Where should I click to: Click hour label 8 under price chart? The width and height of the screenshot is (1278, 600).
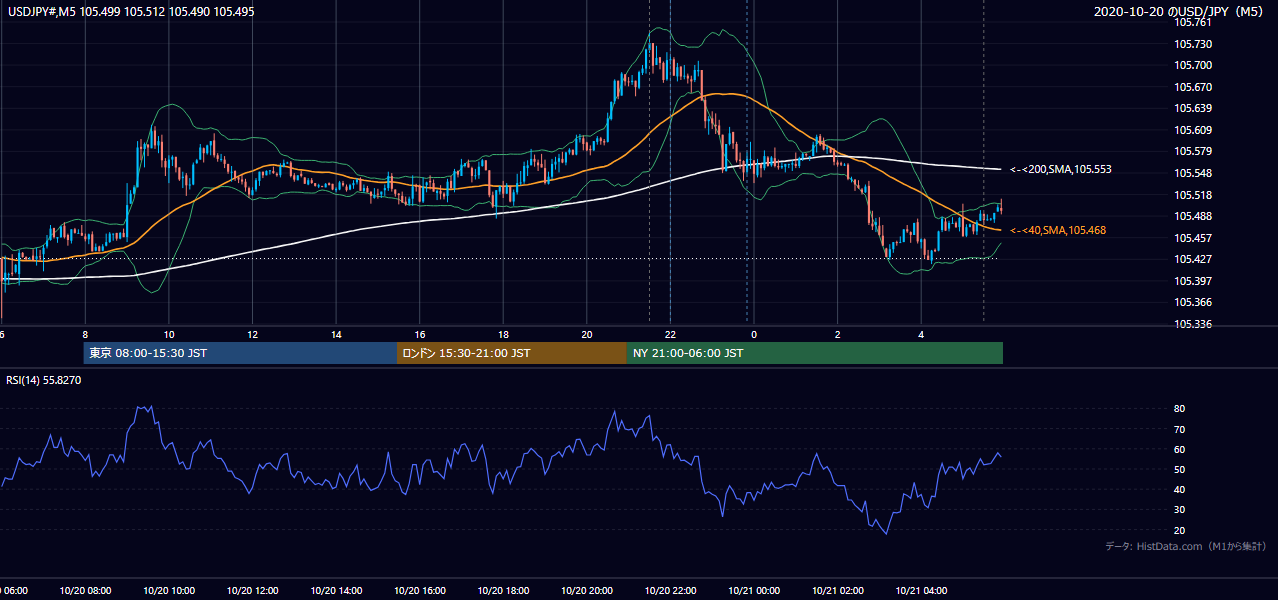click(x=85, y=334)
